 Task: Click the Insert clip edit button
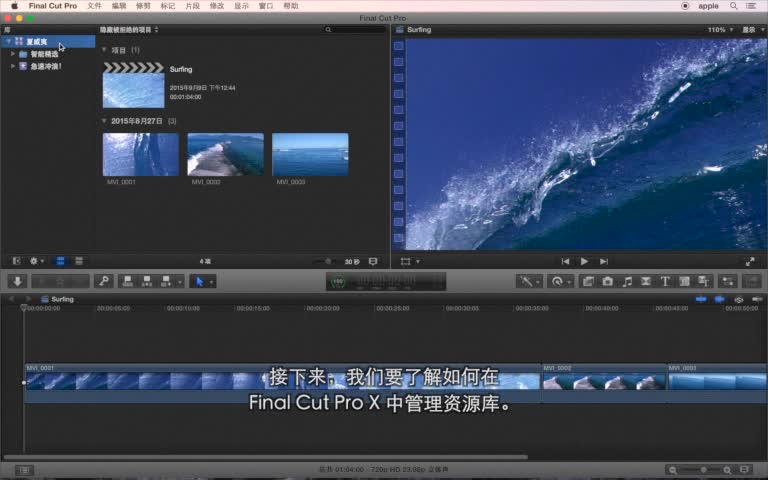146,281
